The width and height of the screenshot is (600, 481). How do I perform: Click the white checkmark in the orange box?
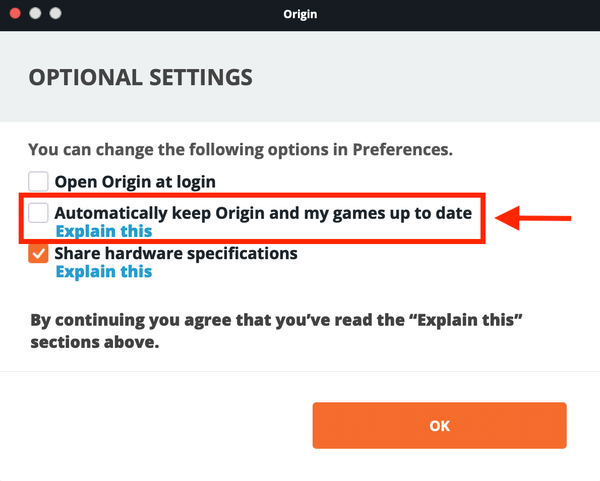point(38,254)
